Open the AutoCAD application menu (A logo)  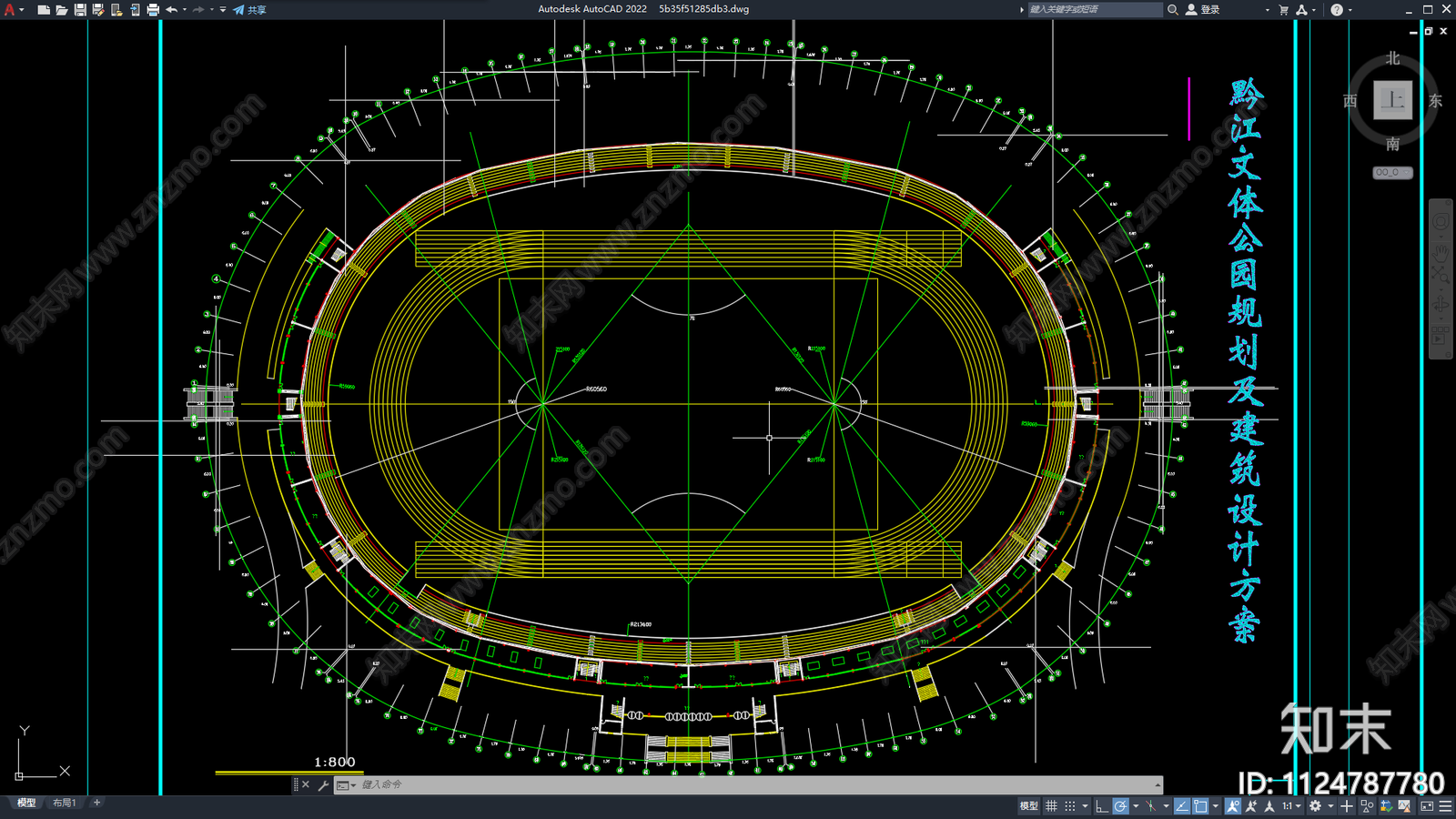click(10, 9)
